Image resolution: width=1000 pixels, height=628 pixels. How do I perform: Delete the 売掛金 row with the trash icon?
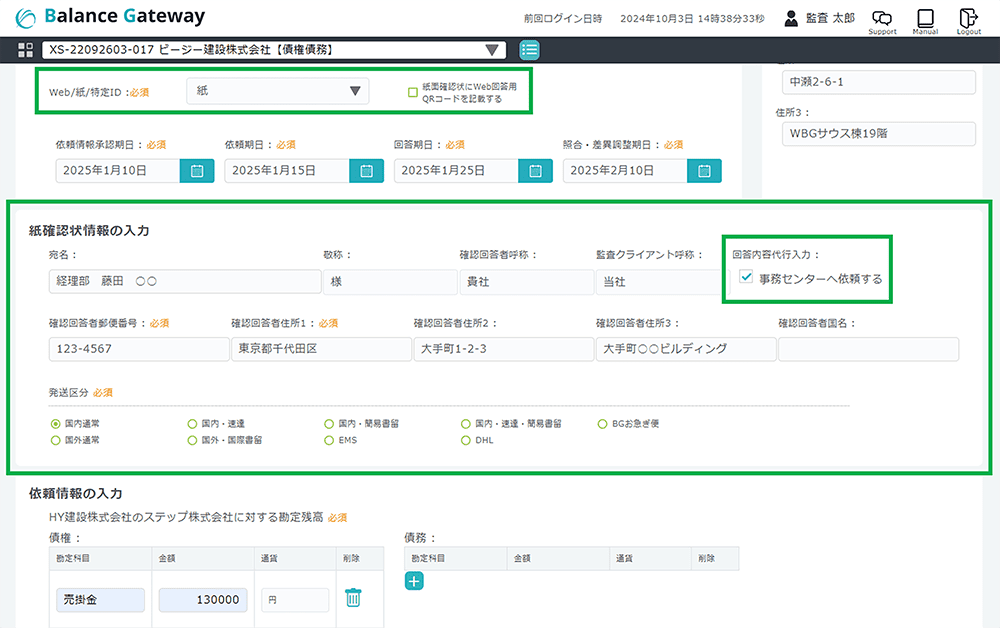click(x=353, y=598)
